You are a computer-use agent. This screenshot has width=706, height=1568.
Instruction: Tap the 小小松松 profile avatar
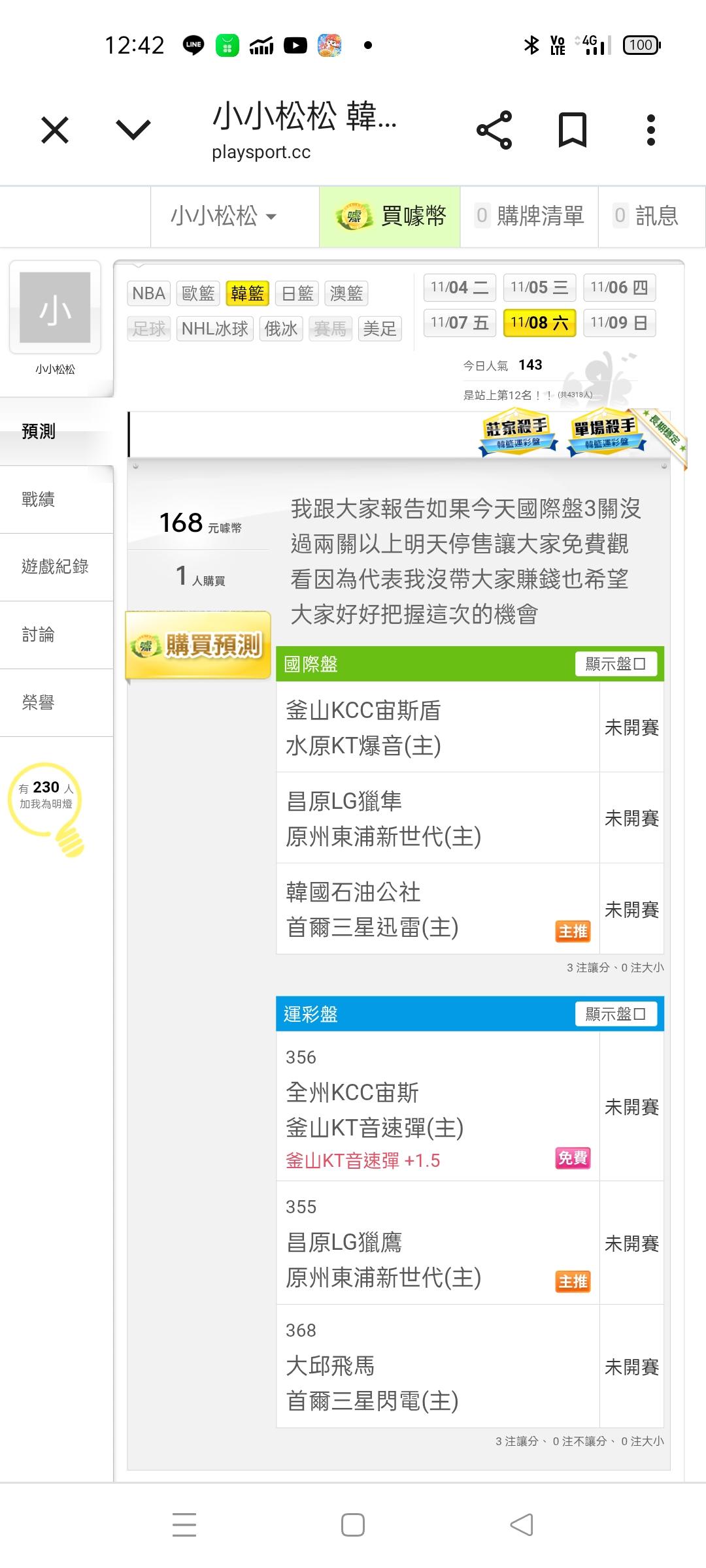[55, 308]
